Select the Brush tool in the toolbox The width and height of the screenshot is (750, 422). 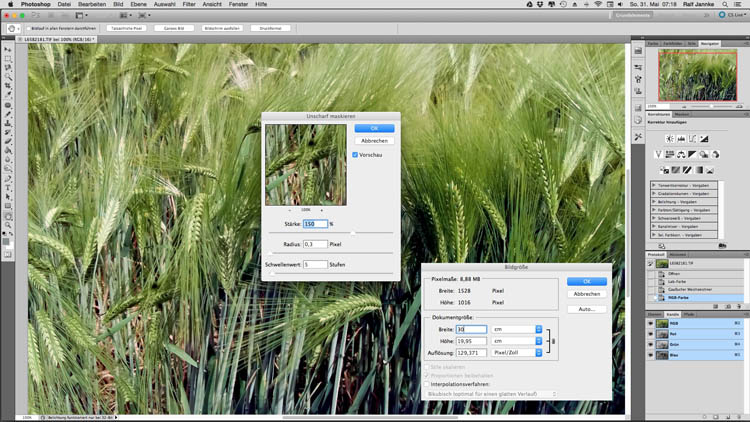(x=8, y=114)
